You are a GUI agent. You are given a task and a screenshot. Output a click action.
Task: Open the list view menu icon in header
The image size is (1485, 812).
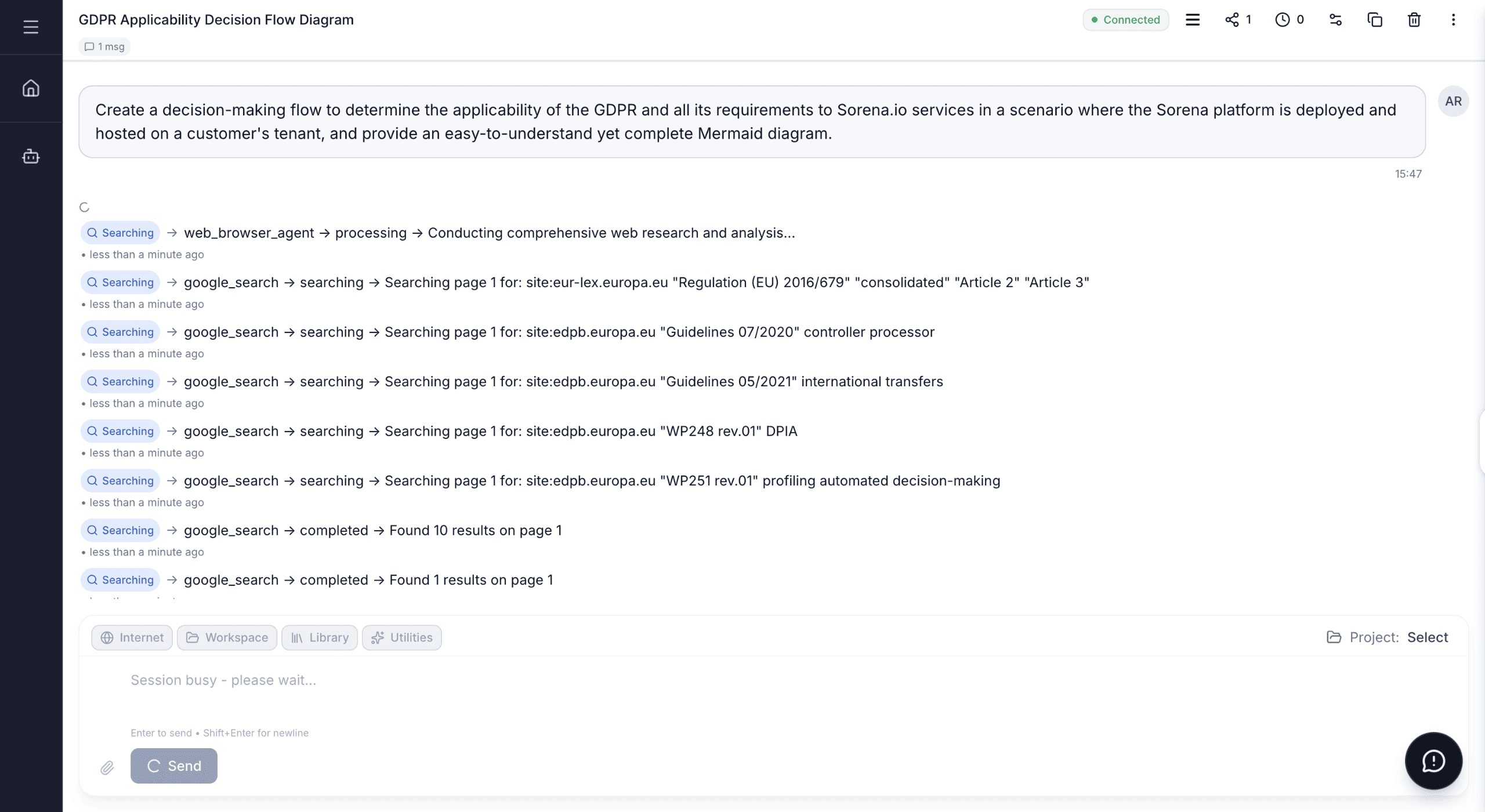pyautogui.click(x=1192, y=20)
